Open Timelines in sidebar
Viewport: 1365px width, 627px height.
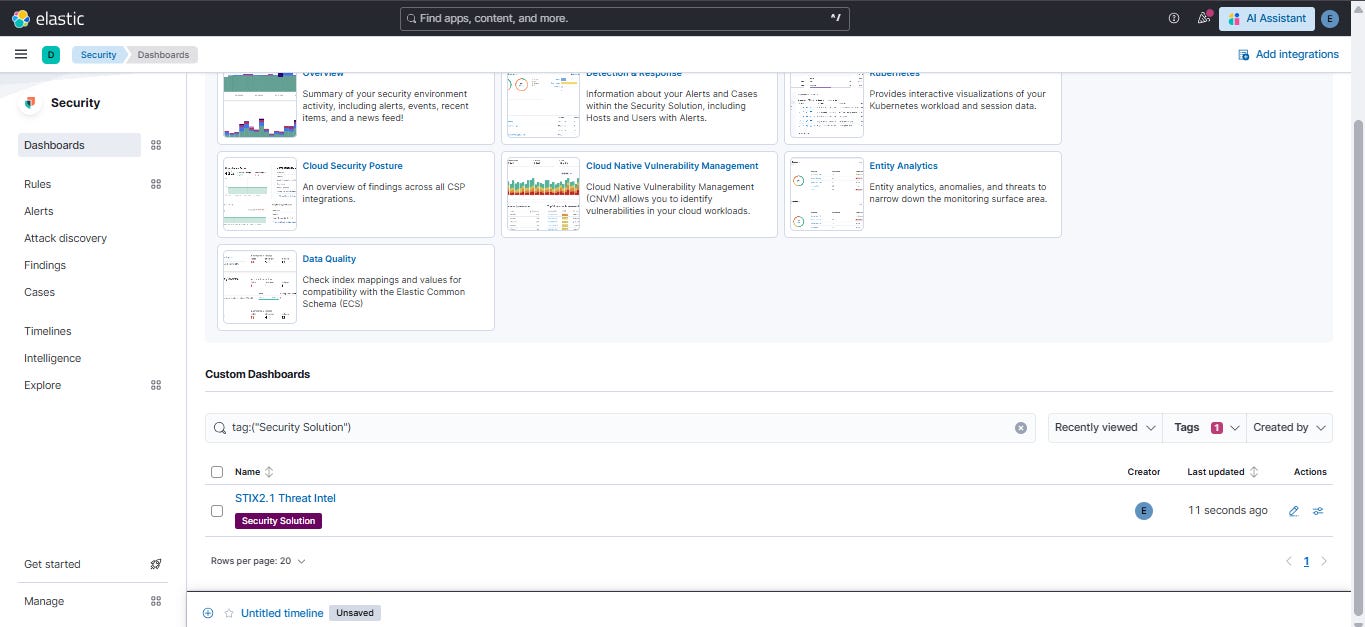48,331
